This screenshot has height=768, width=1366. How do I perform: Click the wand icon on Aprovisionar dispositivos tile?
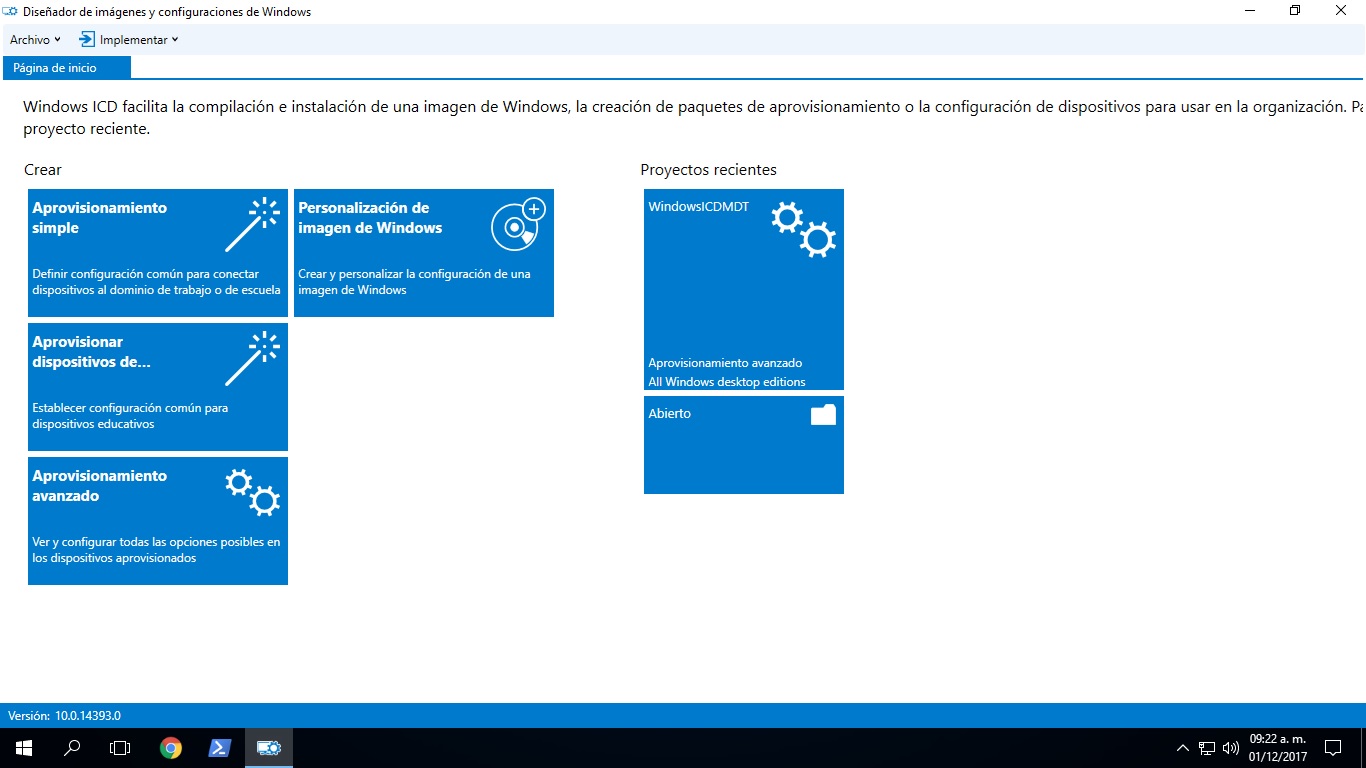252,358
